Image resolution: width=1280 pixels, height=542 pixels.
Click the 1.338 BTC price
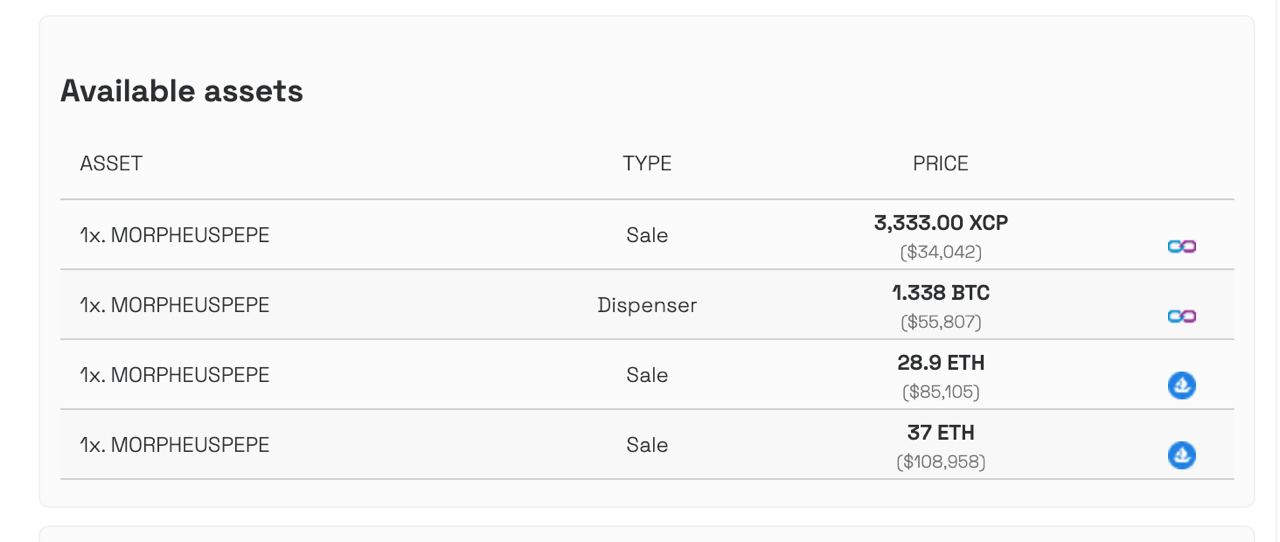[x=941, y=293]
